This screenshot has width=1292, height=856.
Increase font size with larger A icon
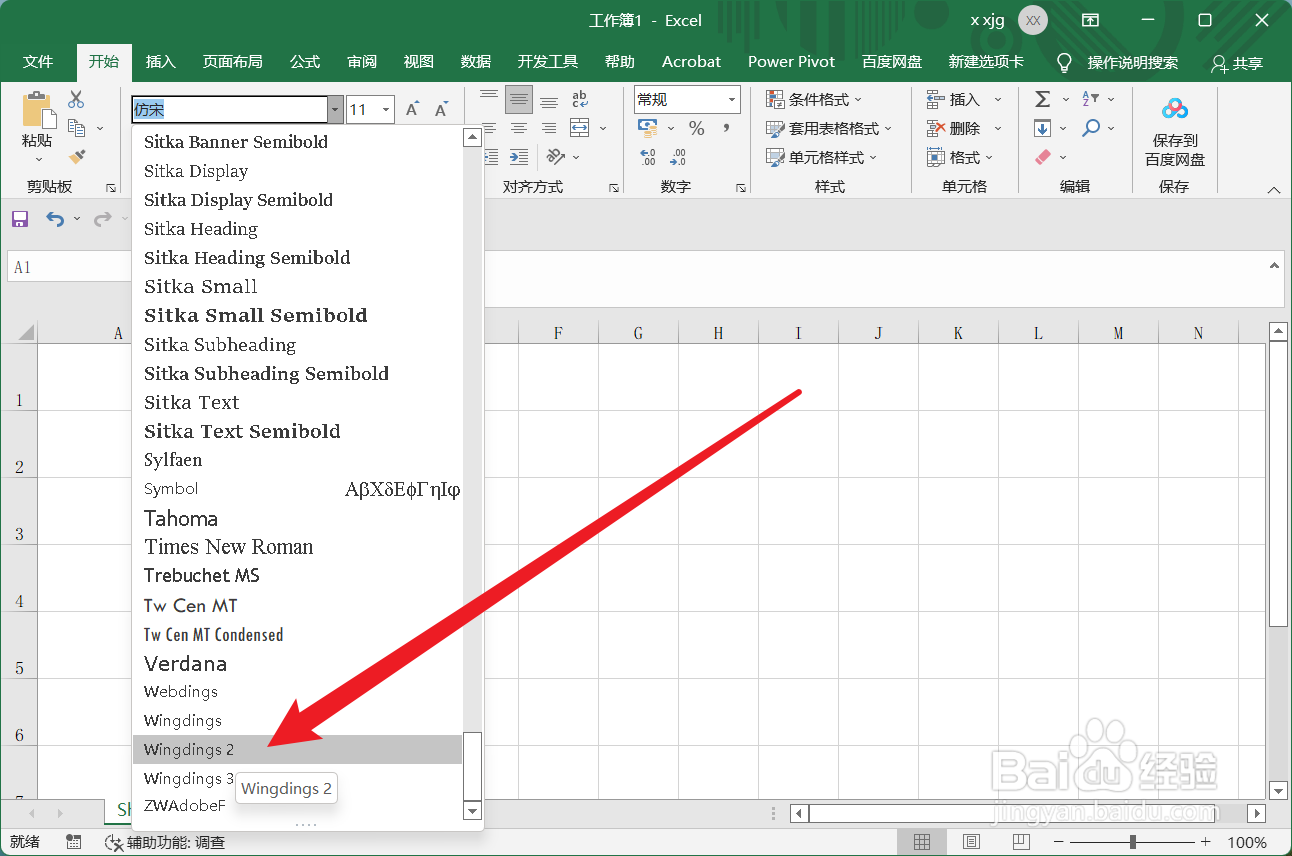[412, 110]
